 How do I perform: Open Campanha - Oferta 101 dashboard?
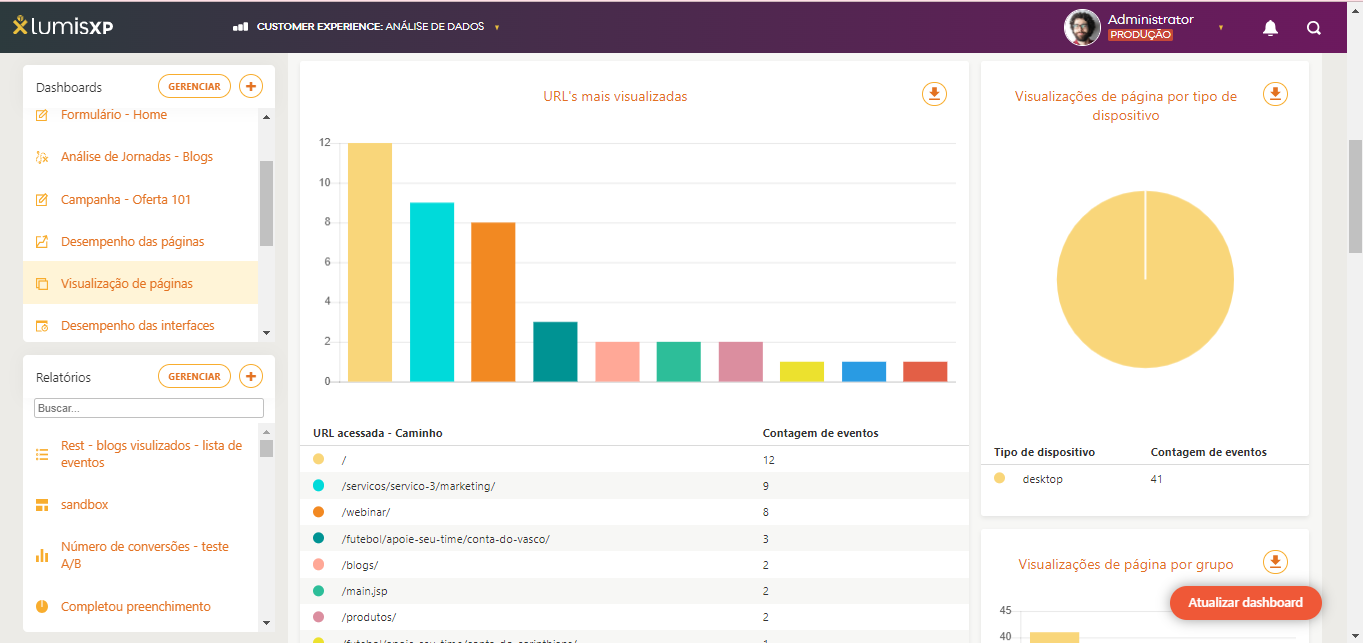(126, 200)
